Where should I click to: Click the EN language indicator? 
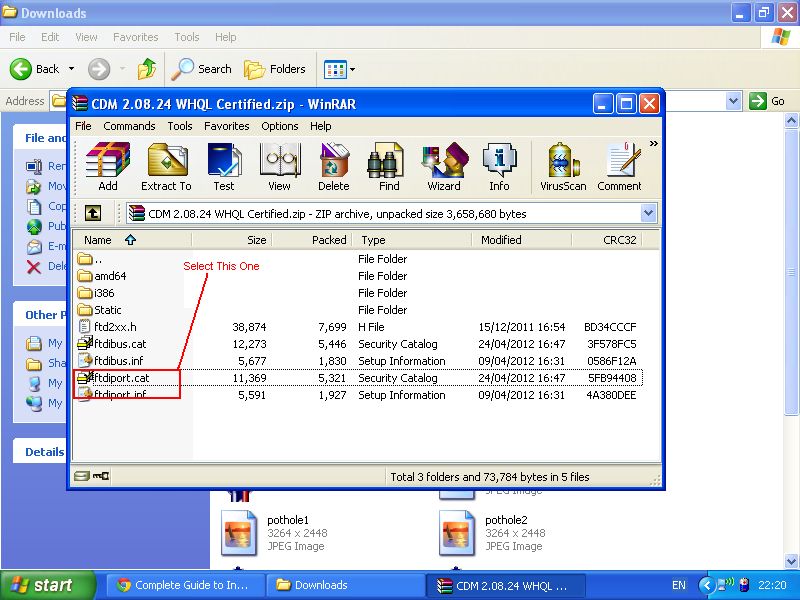(679, 585)
